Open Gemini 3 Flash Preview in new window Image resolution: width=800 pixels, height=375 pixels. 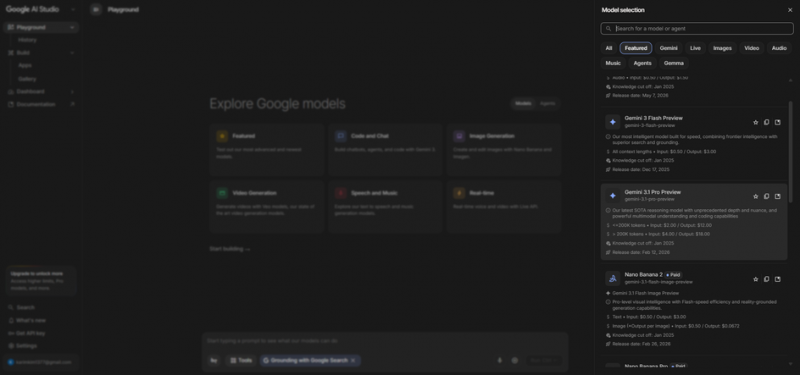(778, 122)
